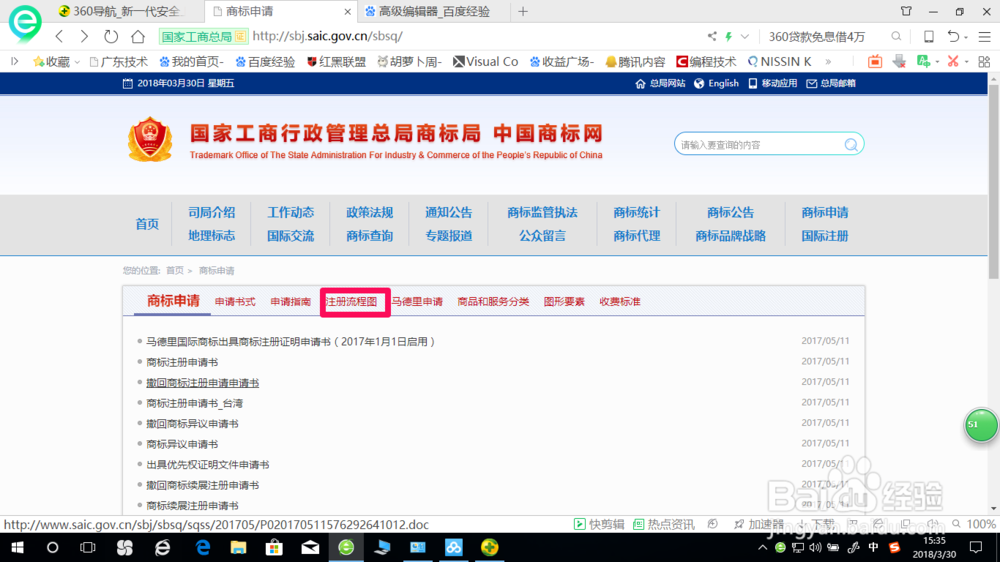1000x562 pixels.
Task: Go forward with browser forward arrow
Action: tap(84, 36)
